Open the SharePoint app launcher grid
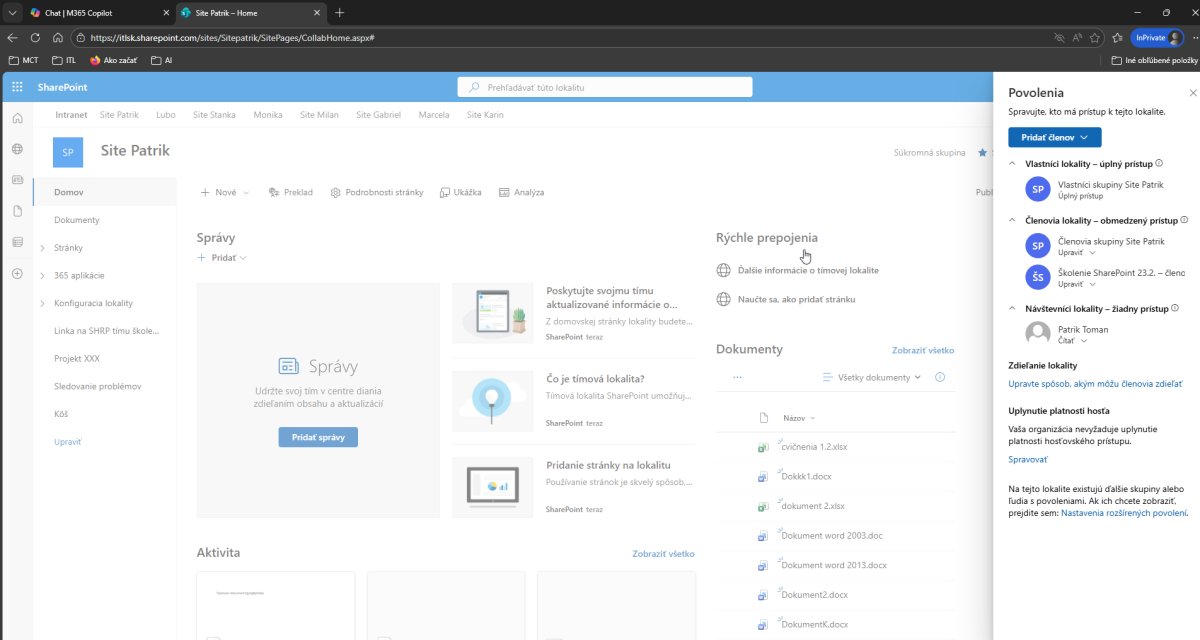This screenshot has height=640, width=1200. (17, 87)
